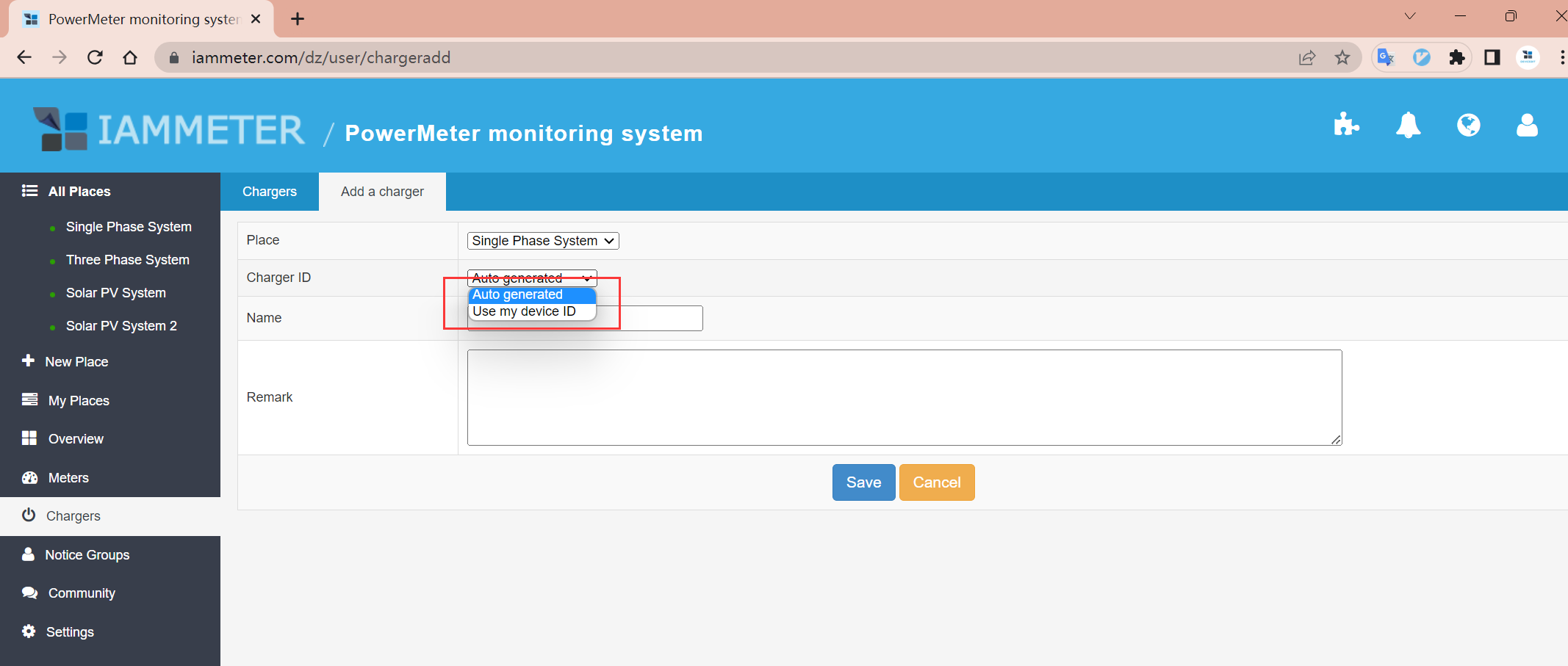1568x666 pixels.
Task: Click the globe language icon
Action: [1468, 125]
